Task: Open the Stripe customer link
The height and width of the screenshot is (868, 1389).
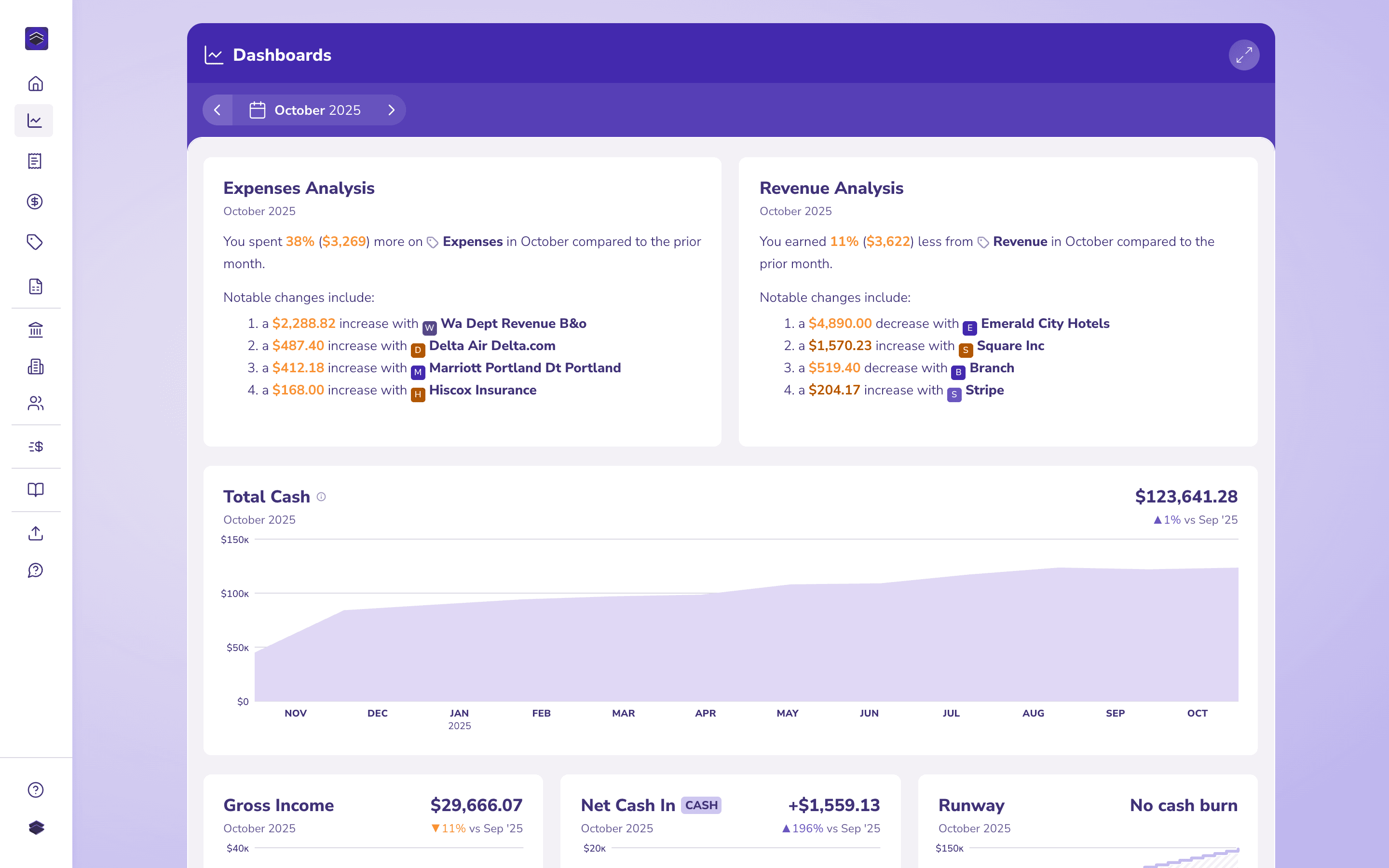Action: (x=984, y=391)
